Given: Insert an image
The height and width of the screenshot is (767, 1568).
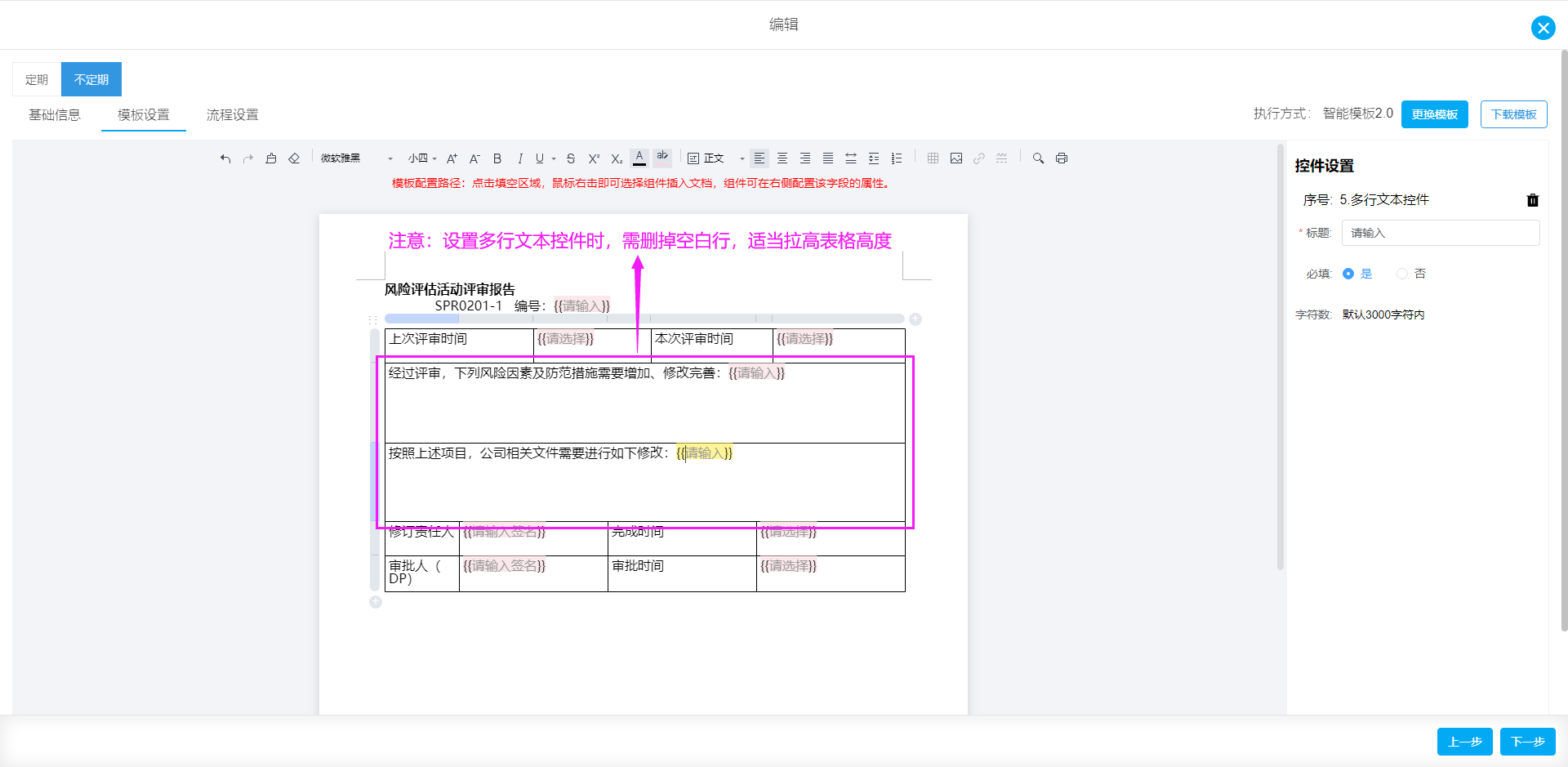Looking at the screenshot, I should click(x=956, y=158).
